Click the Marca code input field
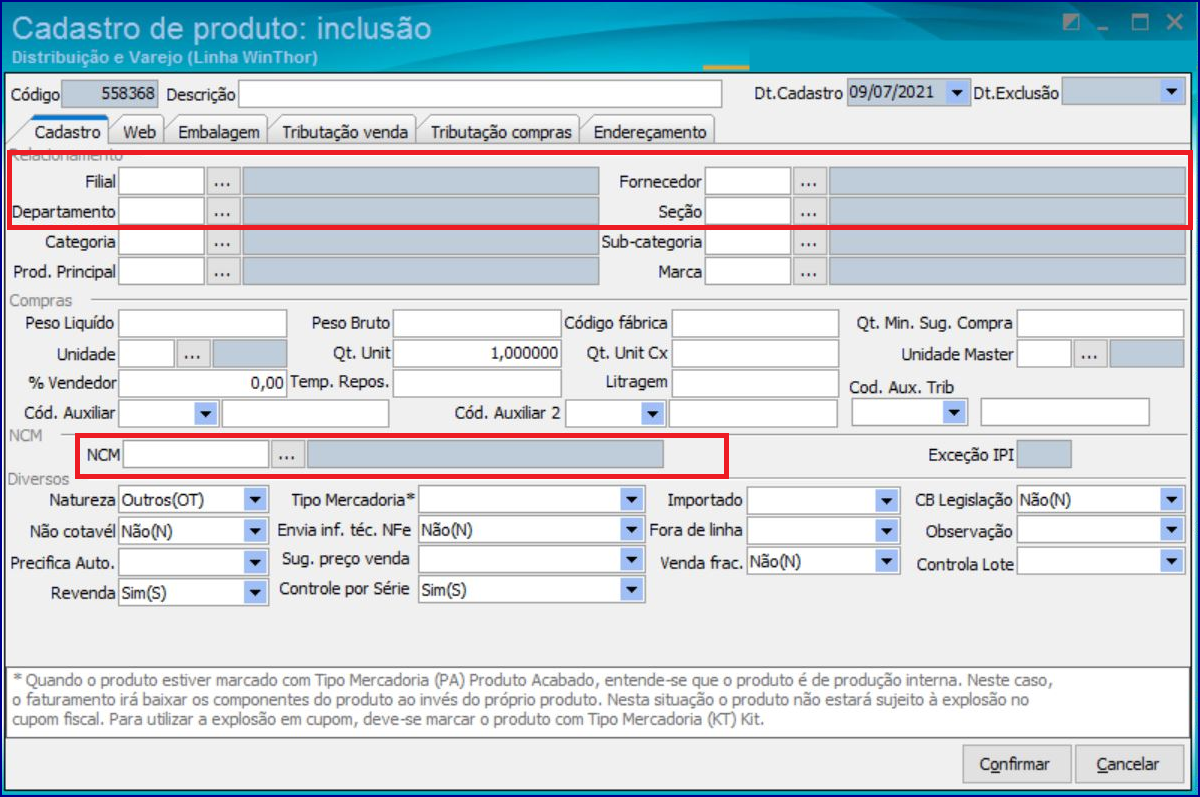The image size is (1200, 797). point(748,271)
